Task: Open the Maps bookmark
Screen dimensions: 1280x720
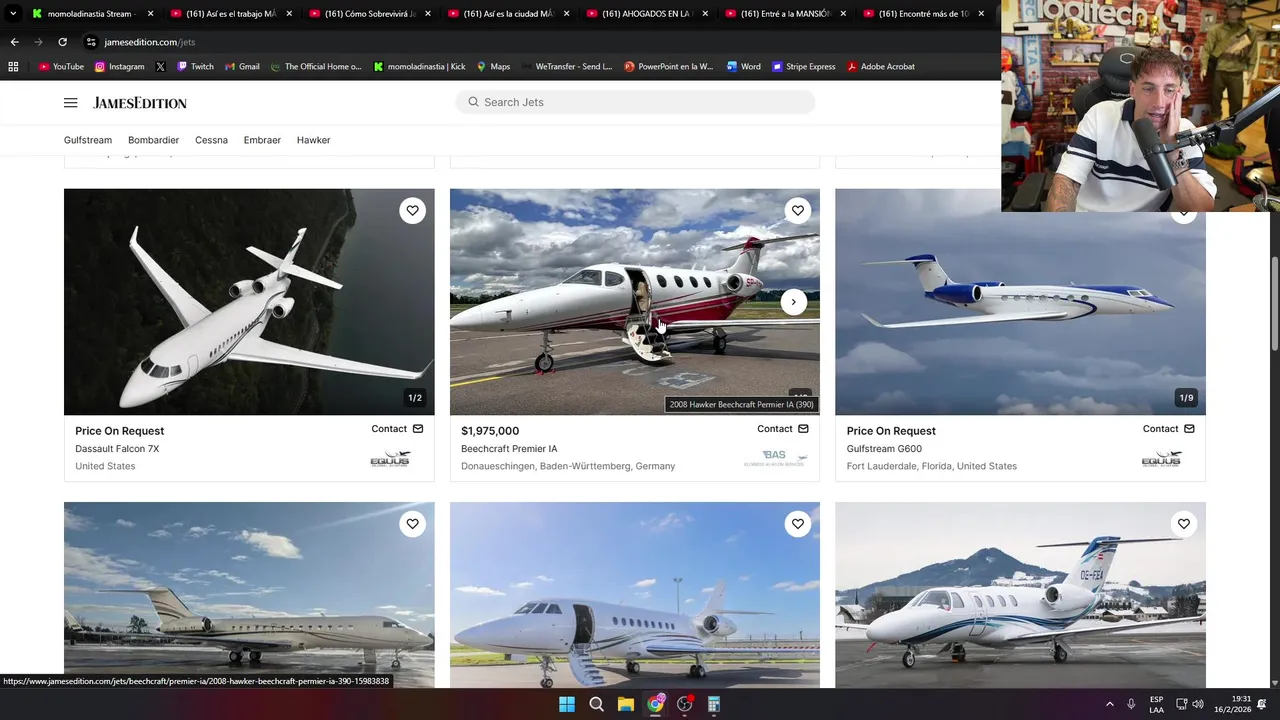Action: 493,67
